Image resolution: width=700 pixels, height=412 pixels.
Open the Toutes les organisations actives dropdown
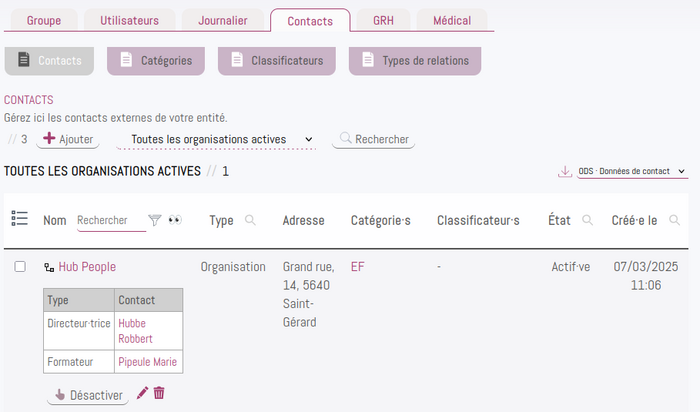pos(216,139)
